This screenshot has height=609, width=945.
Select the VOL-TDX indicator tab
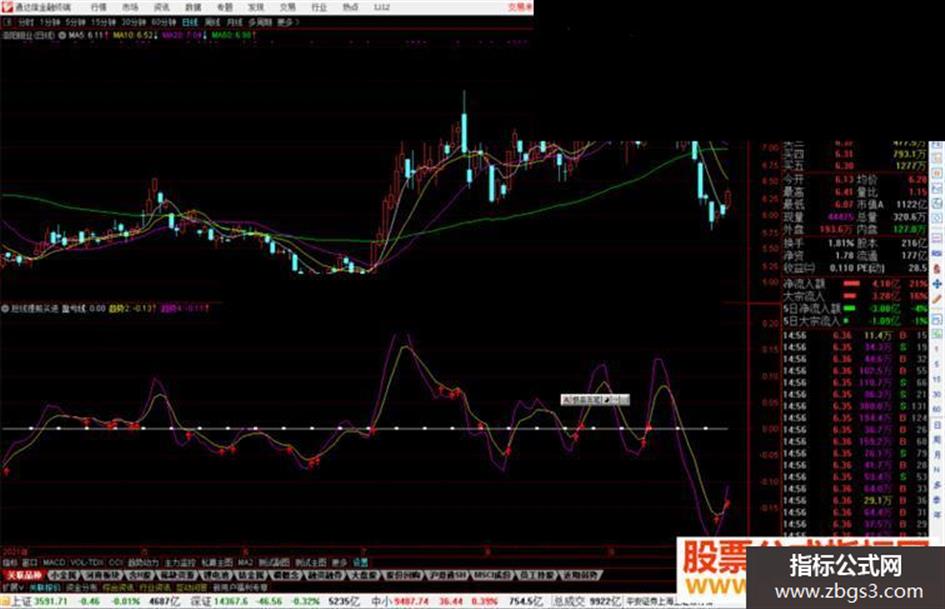tap(87, 563)
